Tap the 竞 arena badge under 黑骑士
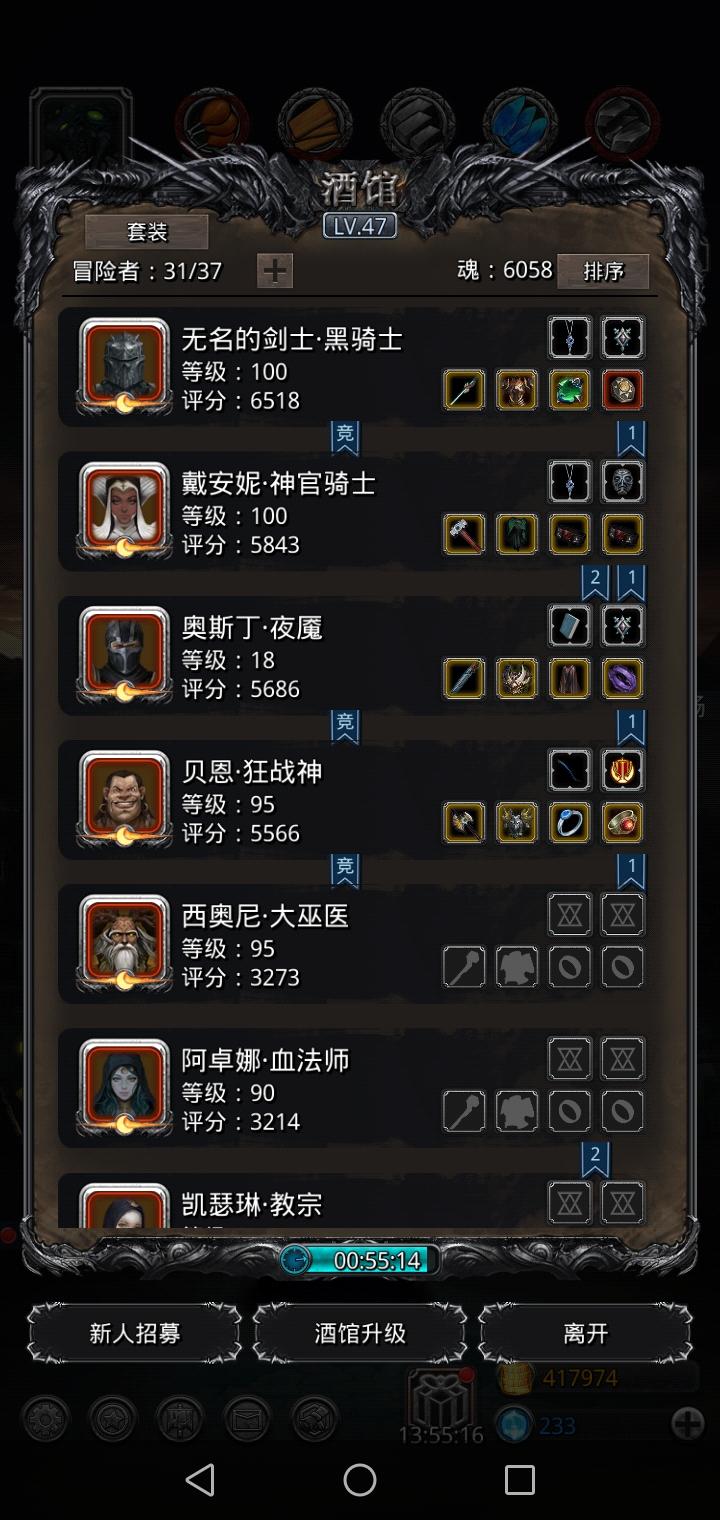720x1520 pixels. click(x=345, y=436)
